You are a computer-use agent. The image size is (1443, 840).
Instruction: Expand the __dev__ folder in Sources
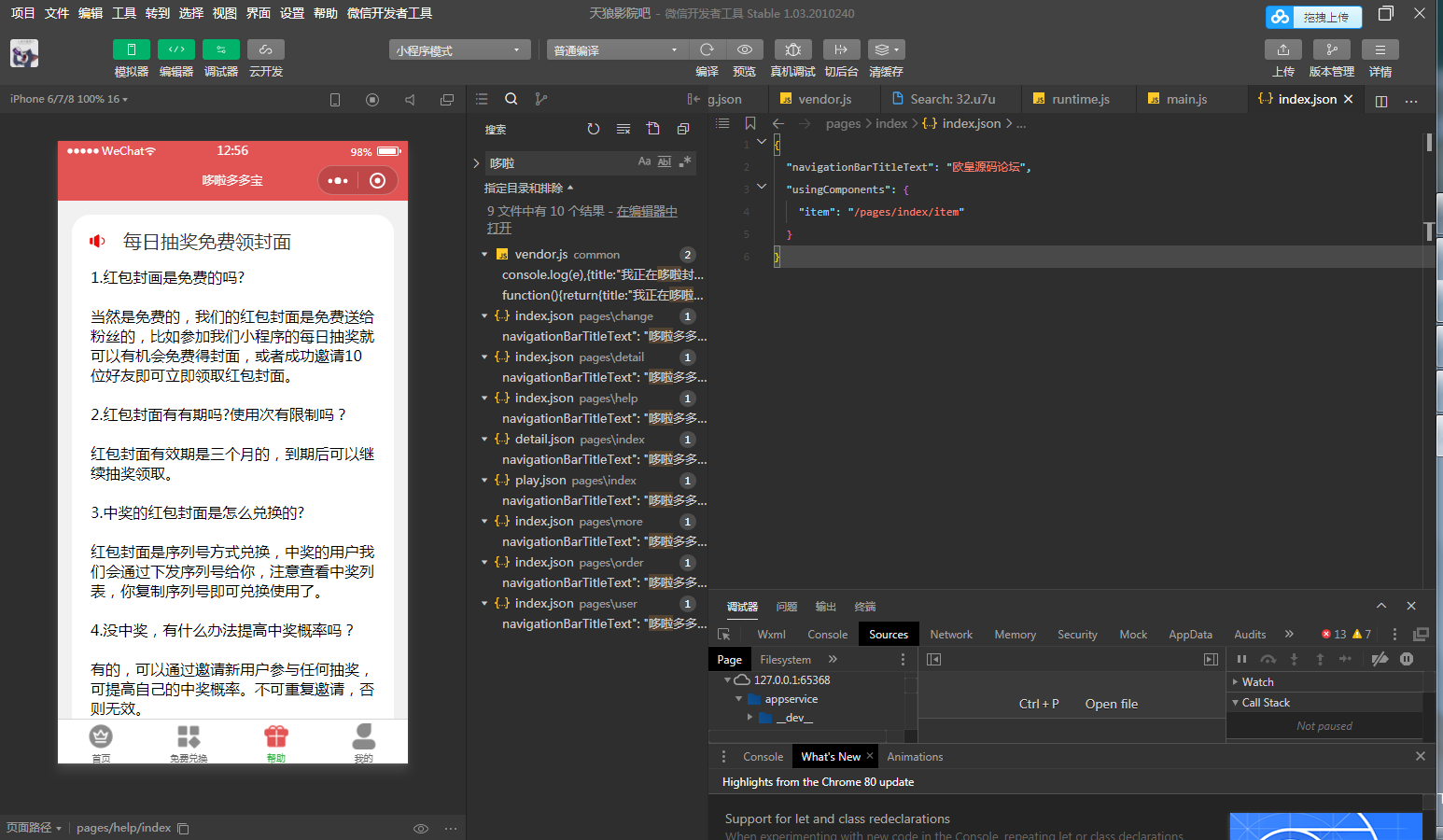pyautogui.click(x=750, y=717)
